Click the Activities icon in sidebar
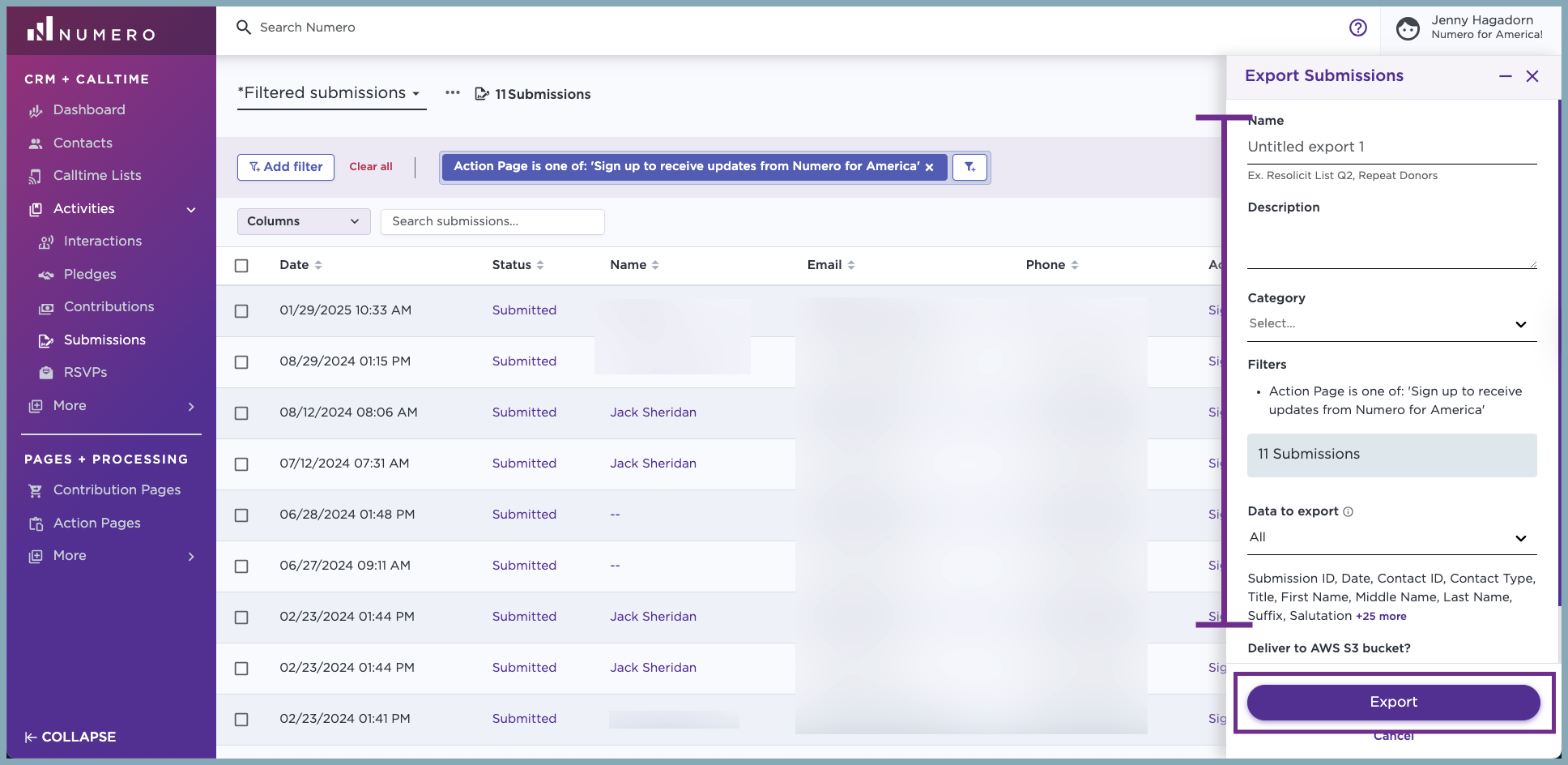Viewport: 1568px width, 765px height. tap(36, 209)
